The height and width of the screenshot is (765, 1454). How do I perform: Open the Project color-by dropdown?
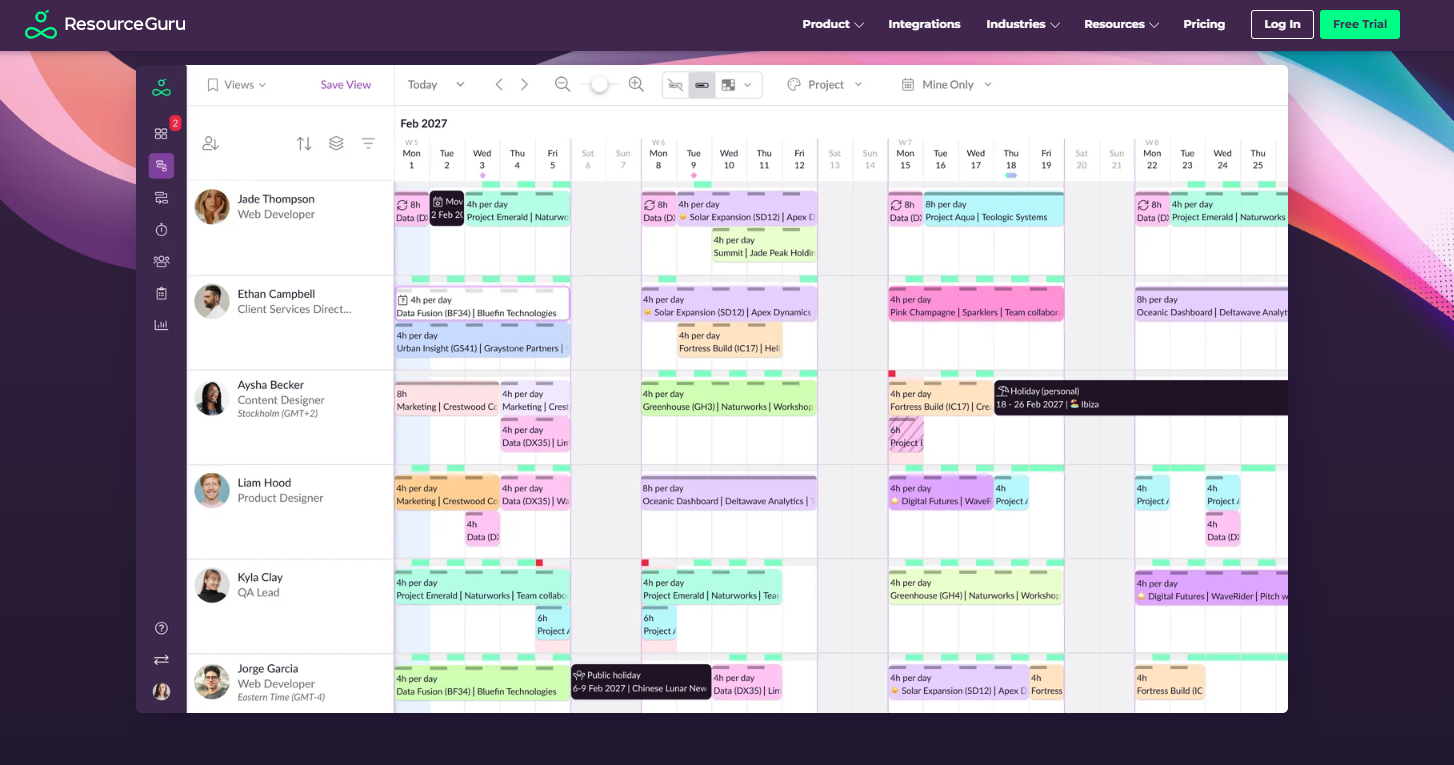(x=825, y=85)
